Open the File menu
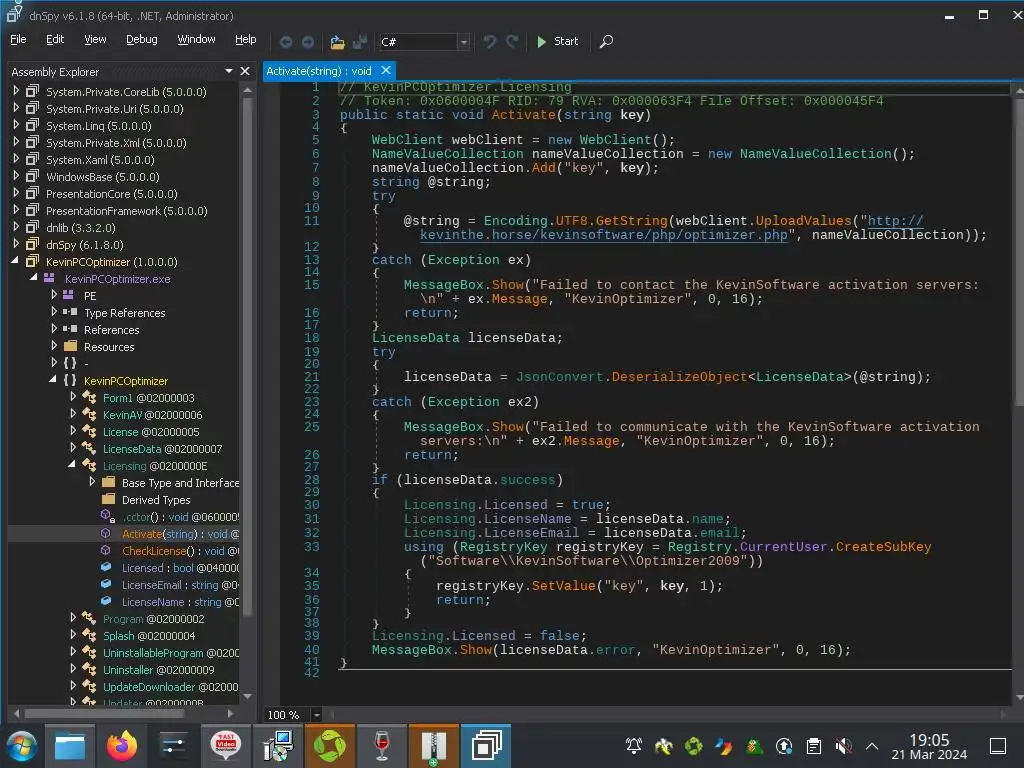Screen dimensions: 1024x768 [x=18, y=39]
